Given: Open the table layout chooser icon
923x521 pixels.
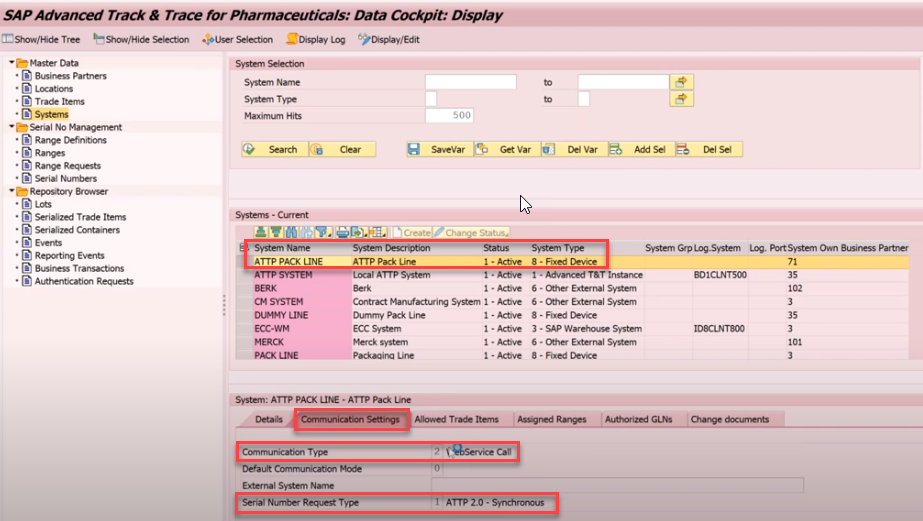Looking at the screenshot, I should [x=378, y=233].
